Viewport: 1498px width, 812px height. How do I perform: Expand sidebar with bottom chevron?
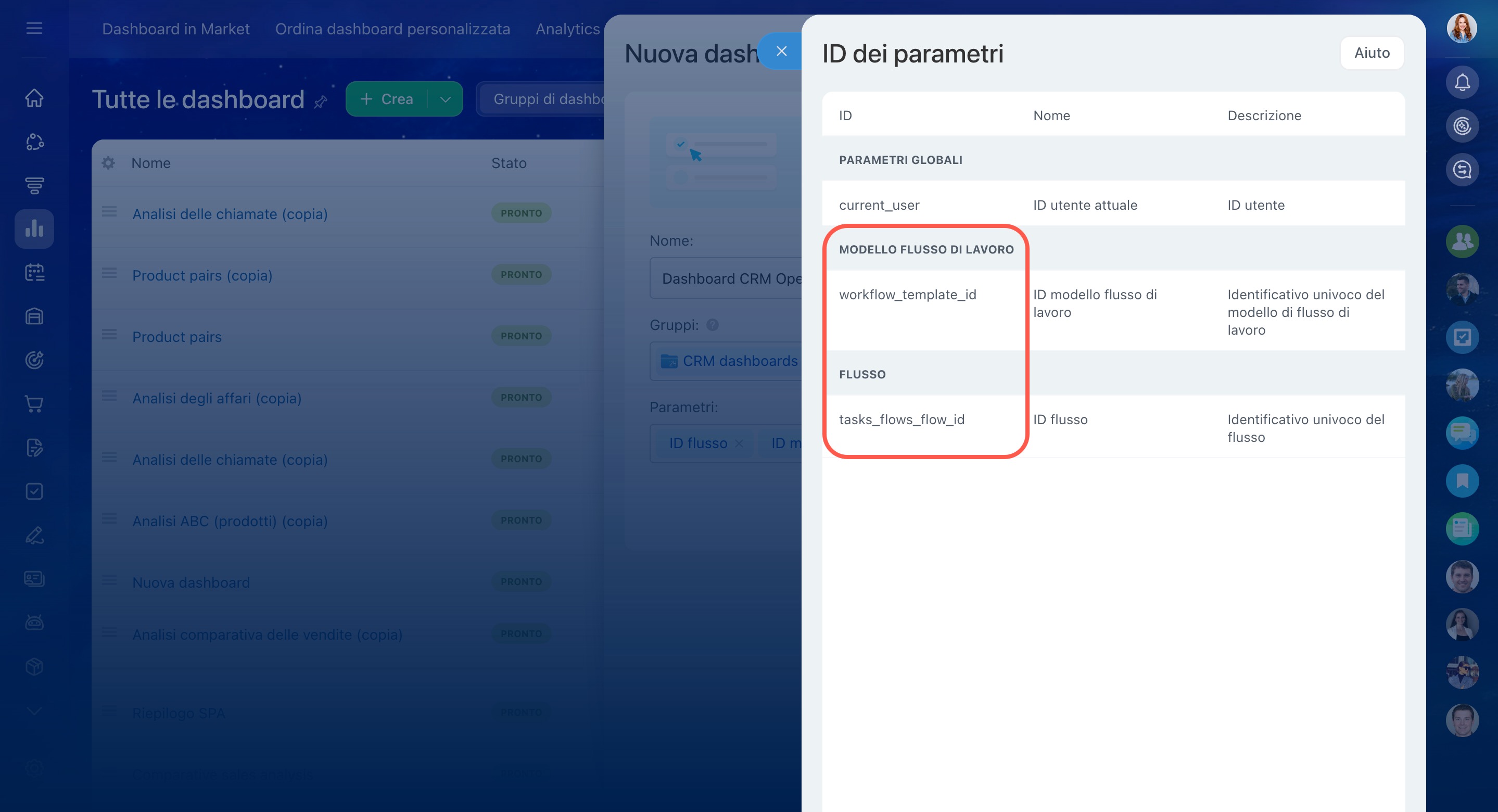[x=34, y=711]
